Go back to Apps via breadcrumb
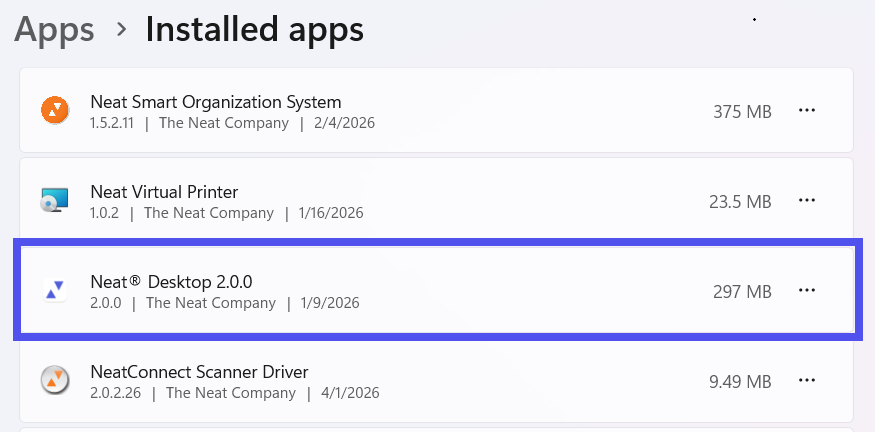Viewport: 875px width, 432px height. point(54,29)
